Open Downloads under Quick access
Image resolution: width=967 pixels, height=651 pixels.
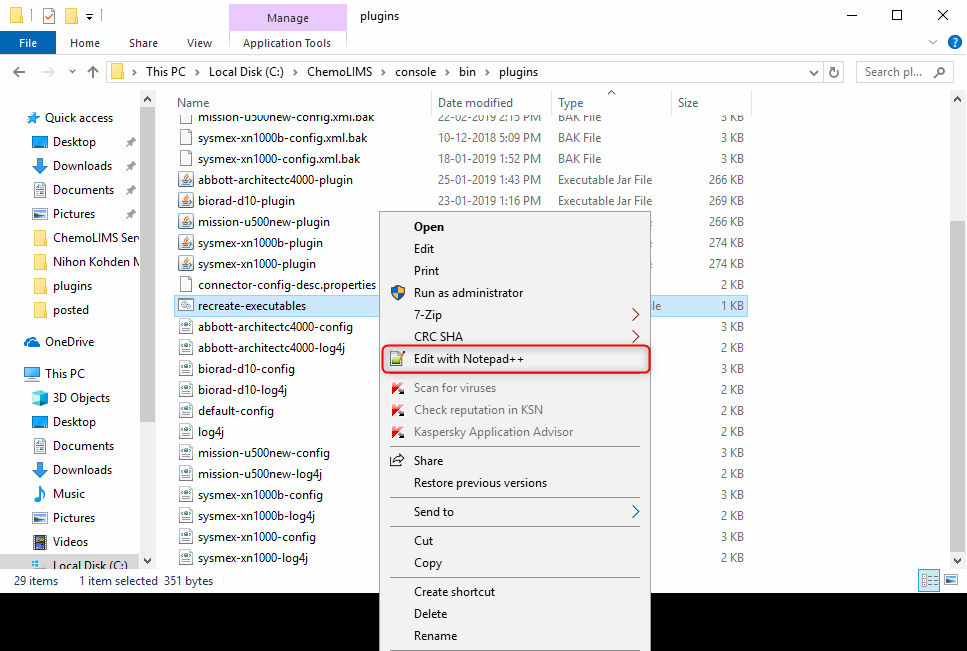click(x=82, y=166)
